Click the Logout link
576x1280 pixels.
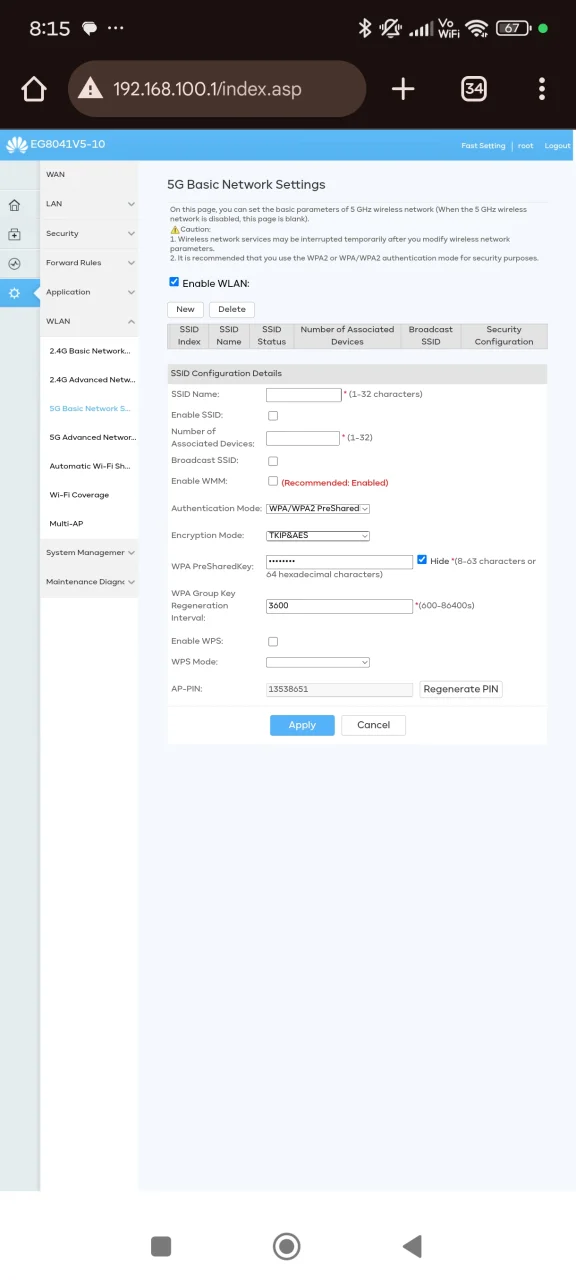[557, 146]
